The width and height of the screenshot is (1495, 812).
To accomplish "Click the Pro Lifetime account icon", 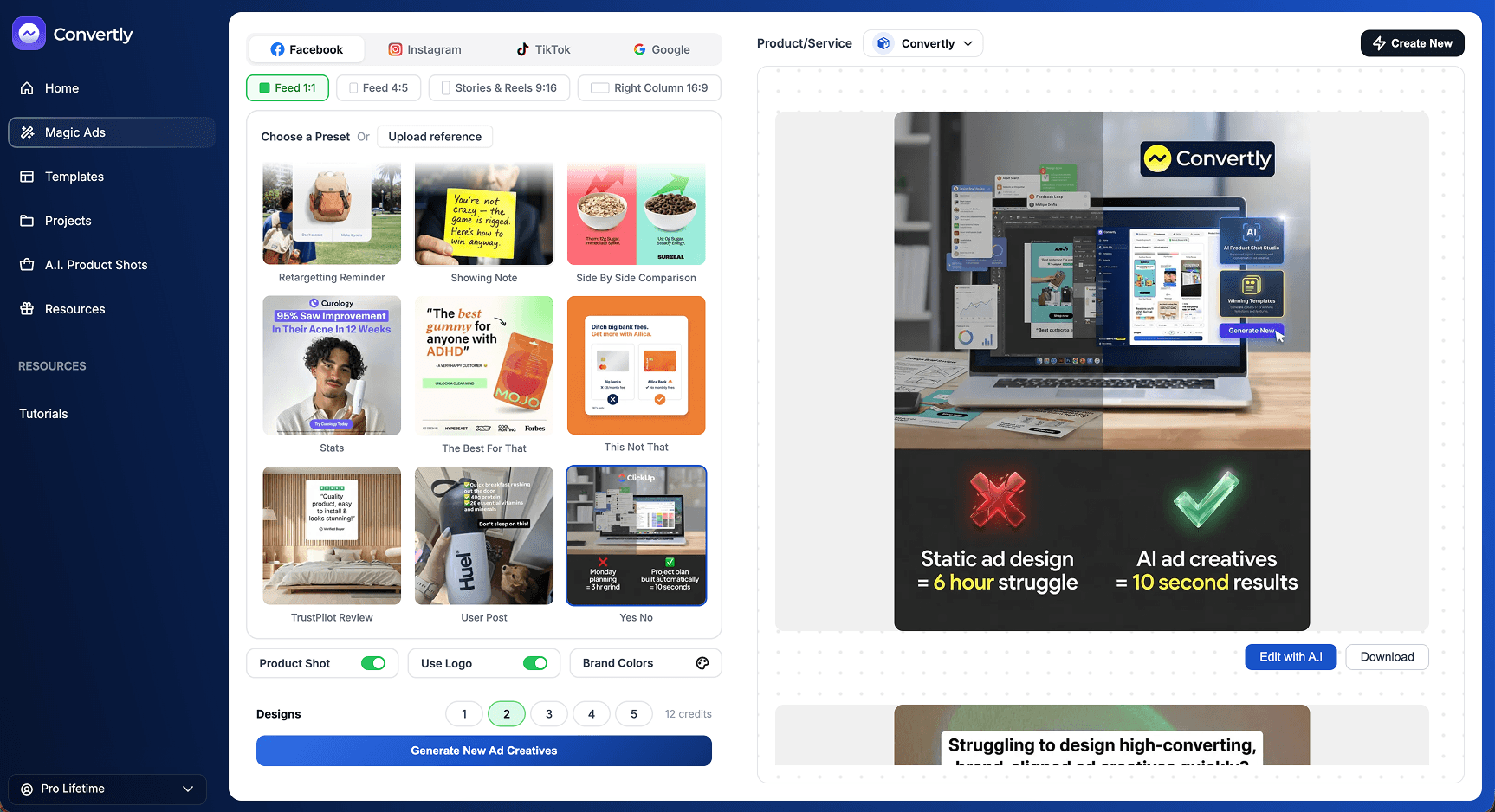I will click(27, 789).
